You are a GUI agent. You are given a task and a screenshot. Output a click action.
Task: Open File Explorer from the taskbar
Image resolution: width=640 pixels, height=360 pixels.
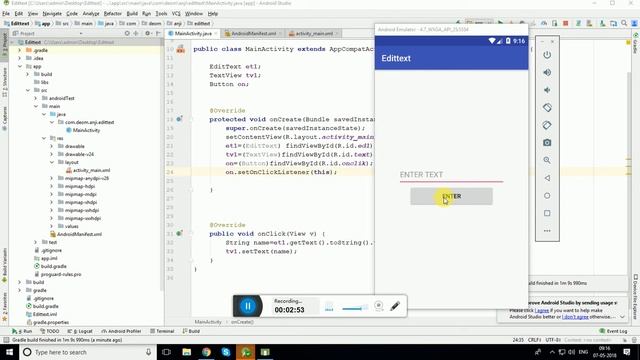point(187,352)
